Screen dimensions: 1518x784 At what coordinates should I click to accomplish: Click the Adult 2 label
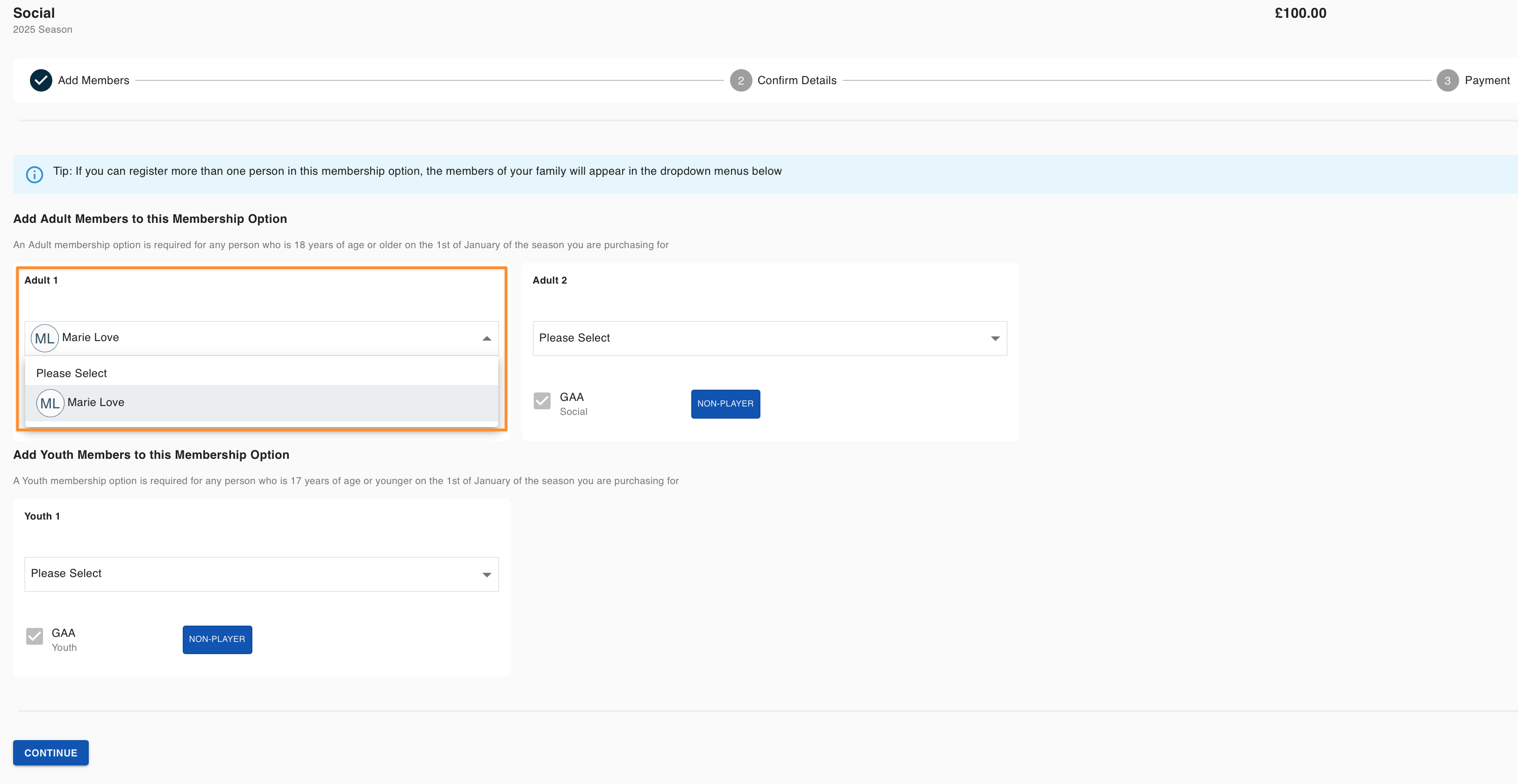549,280
